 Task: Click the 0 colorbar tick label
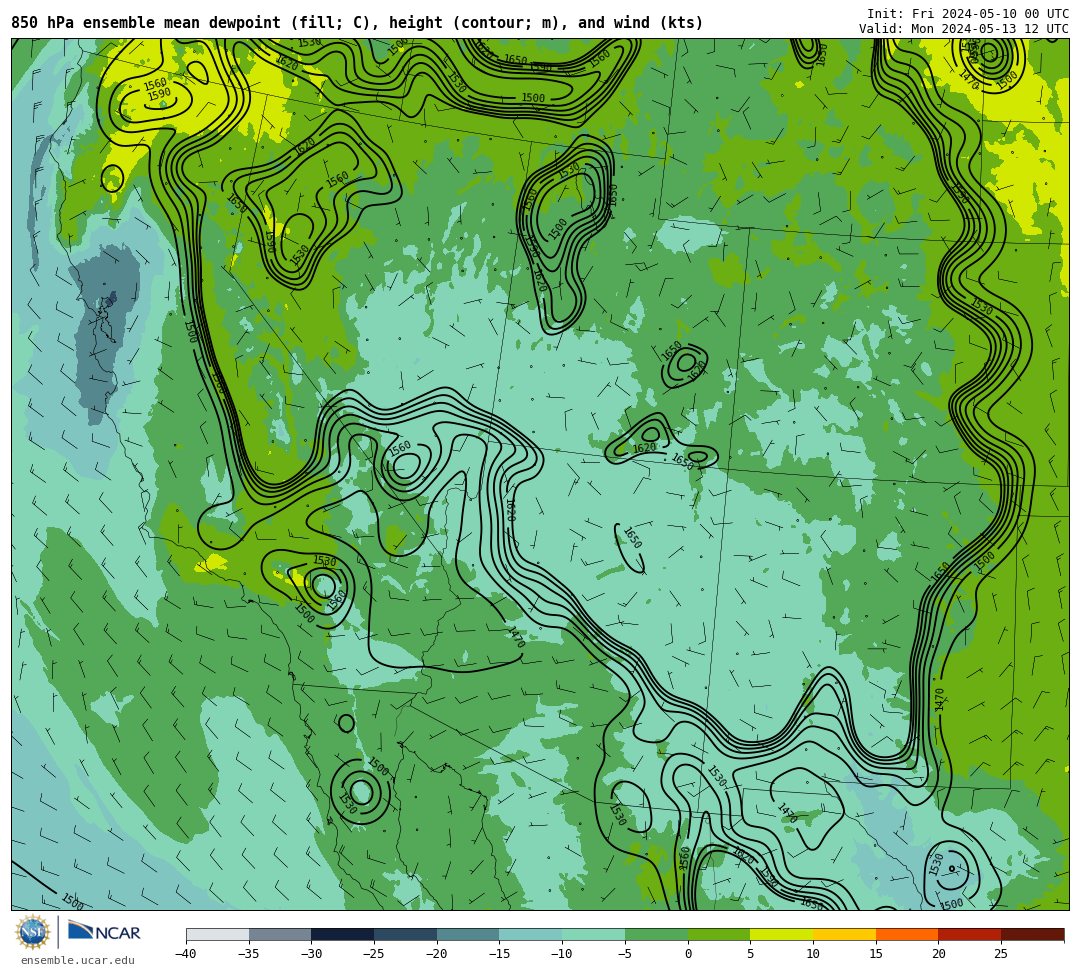tap(688, 954)
